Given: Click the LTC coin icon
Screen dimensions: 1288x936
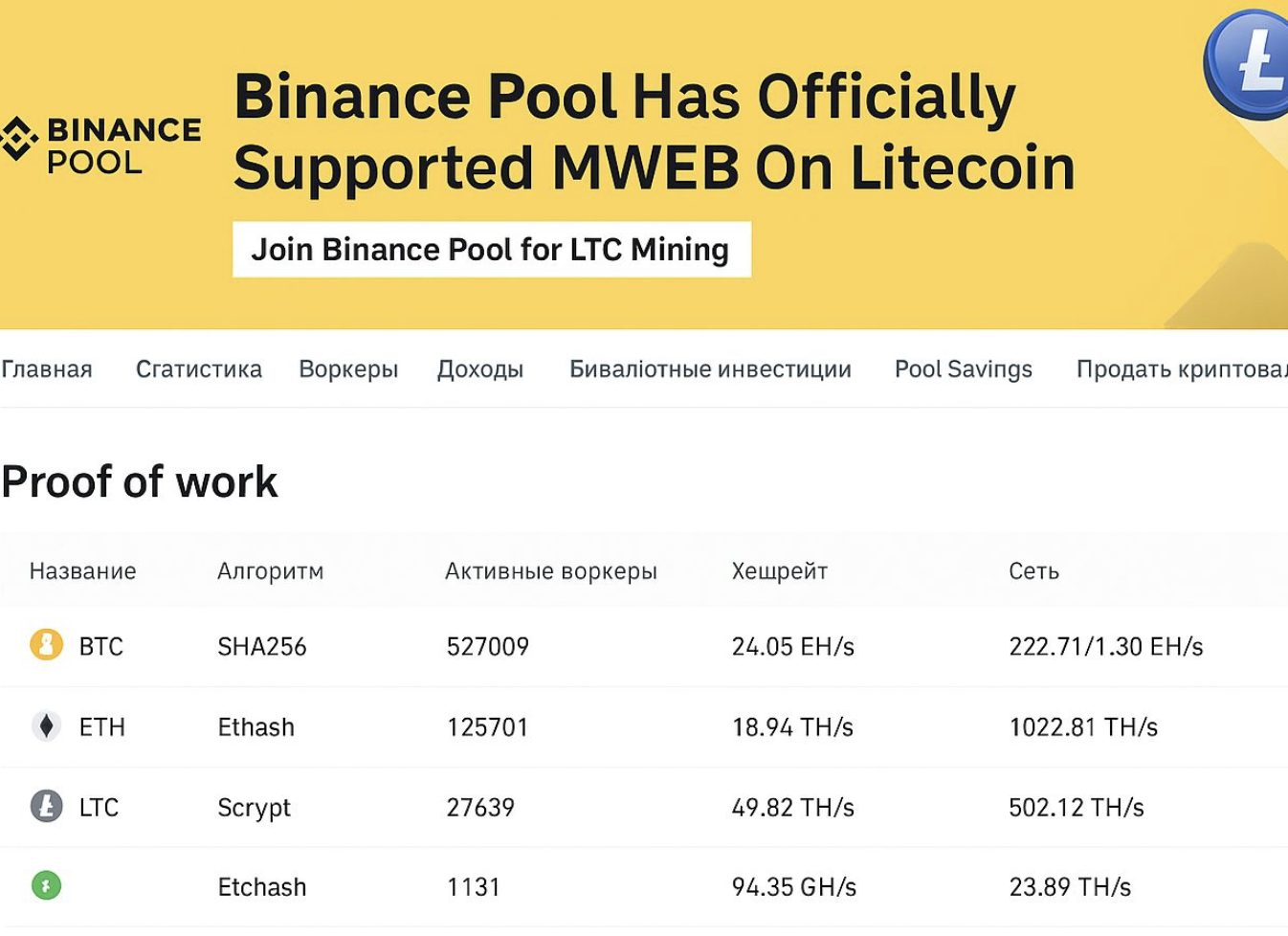Looking at the screenshot, I should click(x=46, y=807).
